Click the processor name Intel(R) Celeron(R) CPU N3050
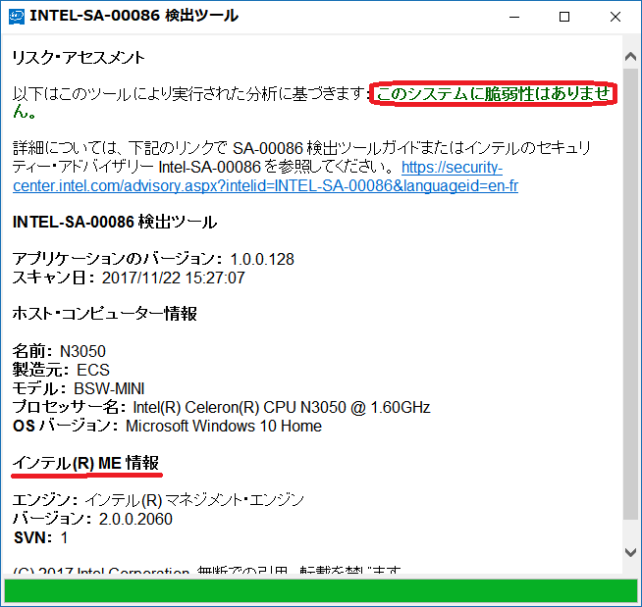 click(281, 408)
